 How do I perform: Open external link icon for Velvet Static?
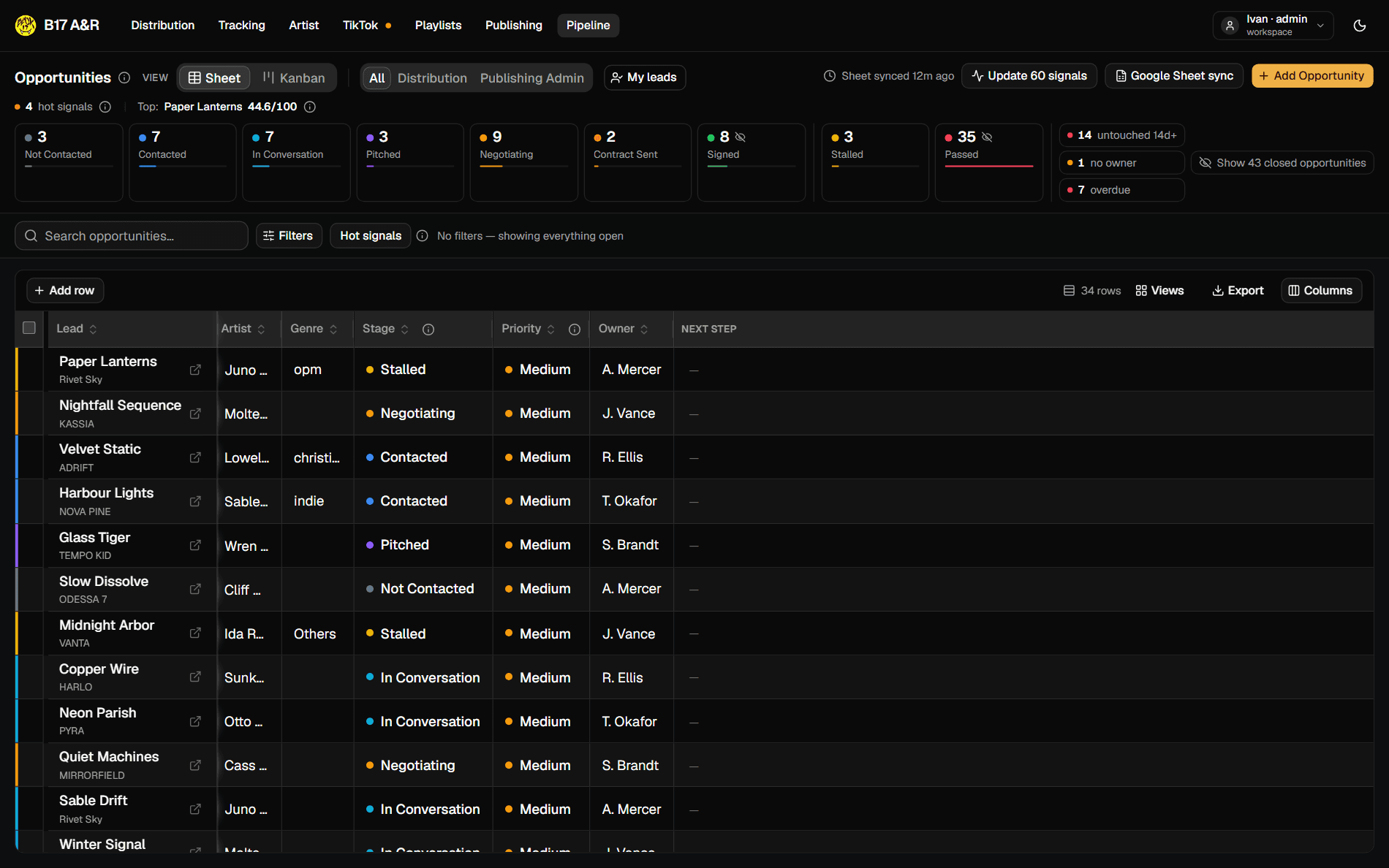click(x=195, y=457)
